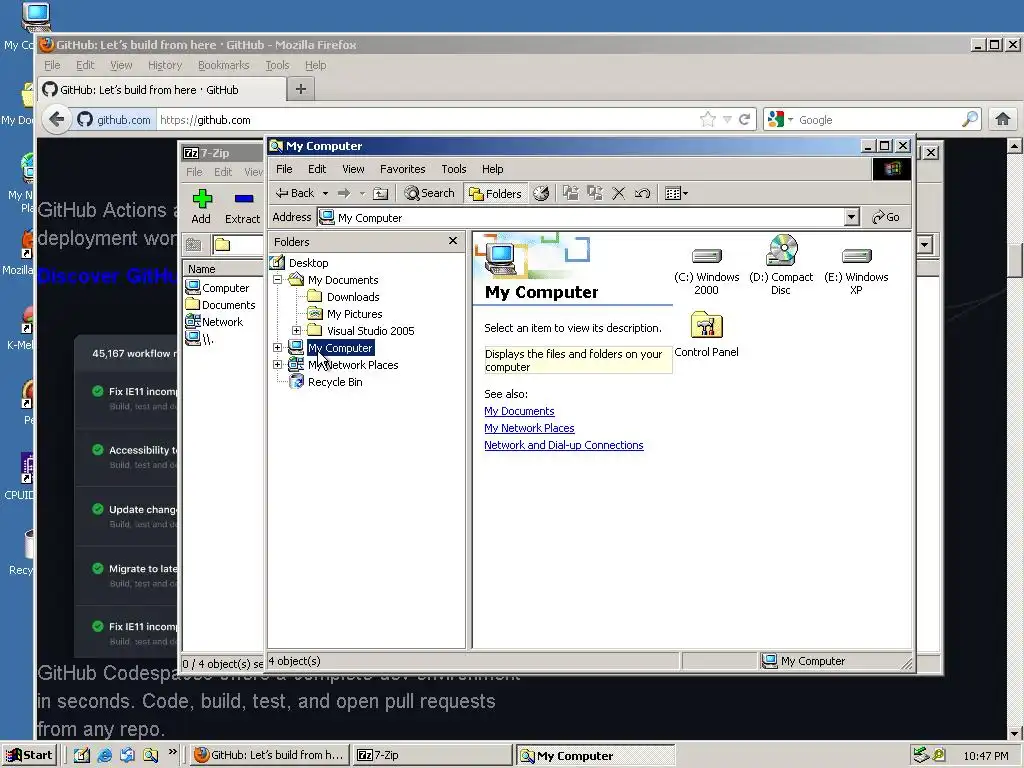This screenshot has height=768, width=1024.
Task: Open Network and Dial-up Connections link
Action: tap(564, 445)
